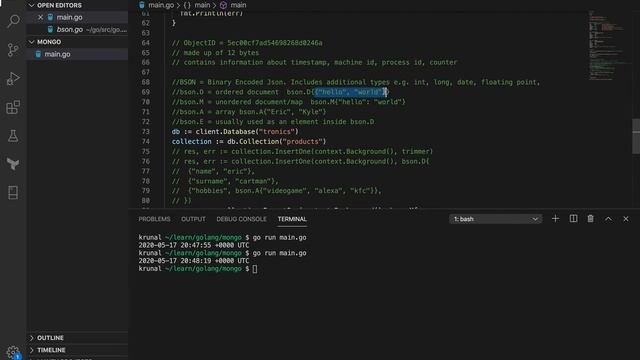Open the Manage gear settings
This screenshot has height=360, width=640.
(13, 352)
